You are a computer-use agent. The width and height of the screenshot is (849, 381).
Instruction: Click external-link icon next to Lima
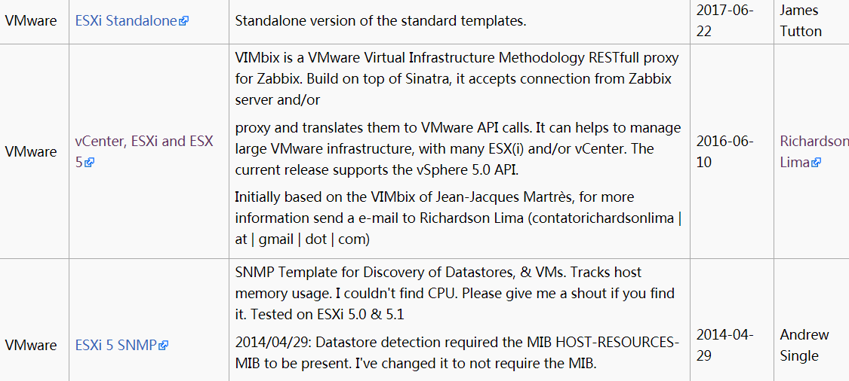coord(816,162)
